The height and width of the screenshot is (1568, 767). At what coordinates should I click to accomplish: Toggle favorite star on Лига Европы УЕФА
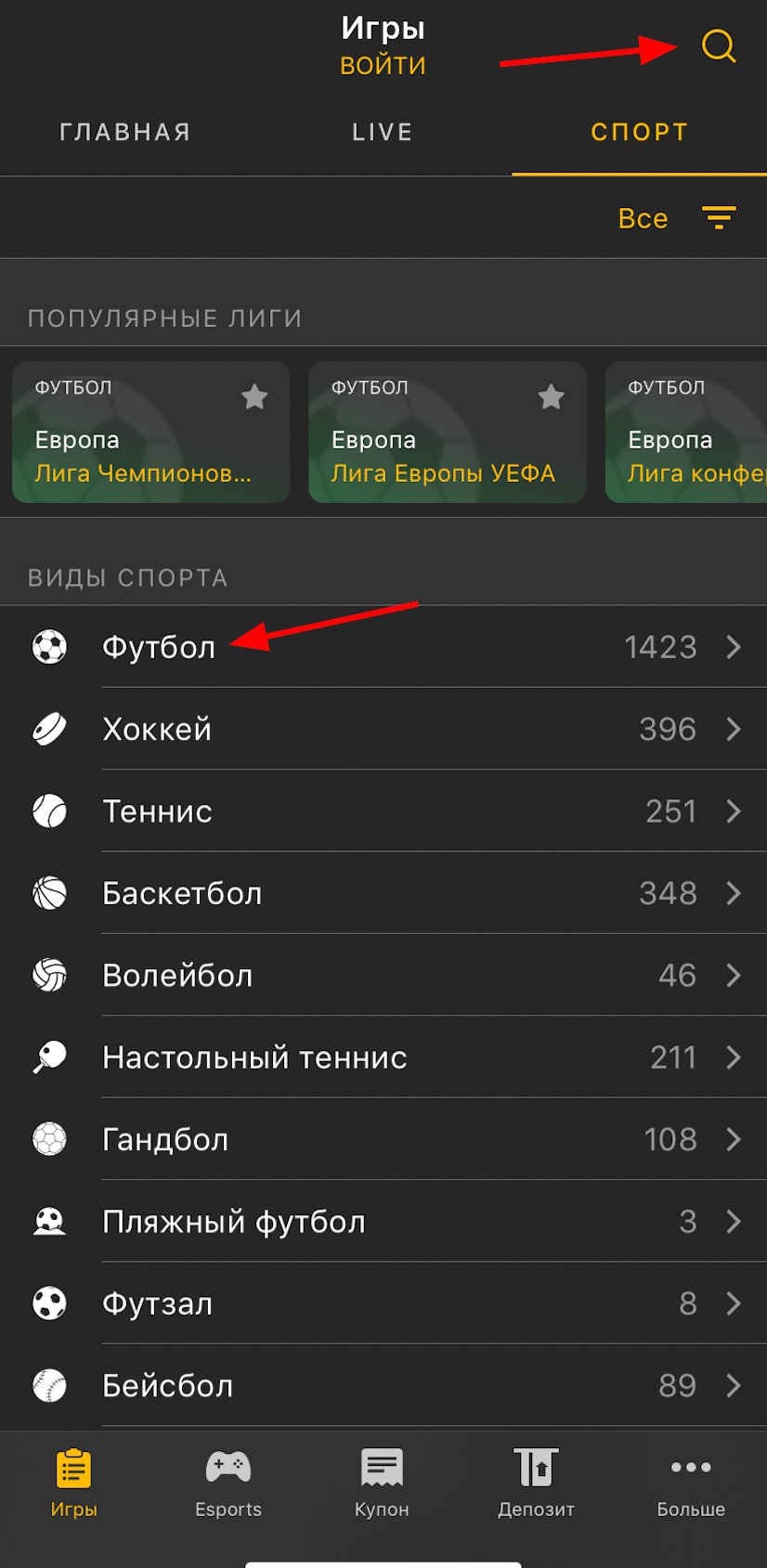[x=551, y=397]
